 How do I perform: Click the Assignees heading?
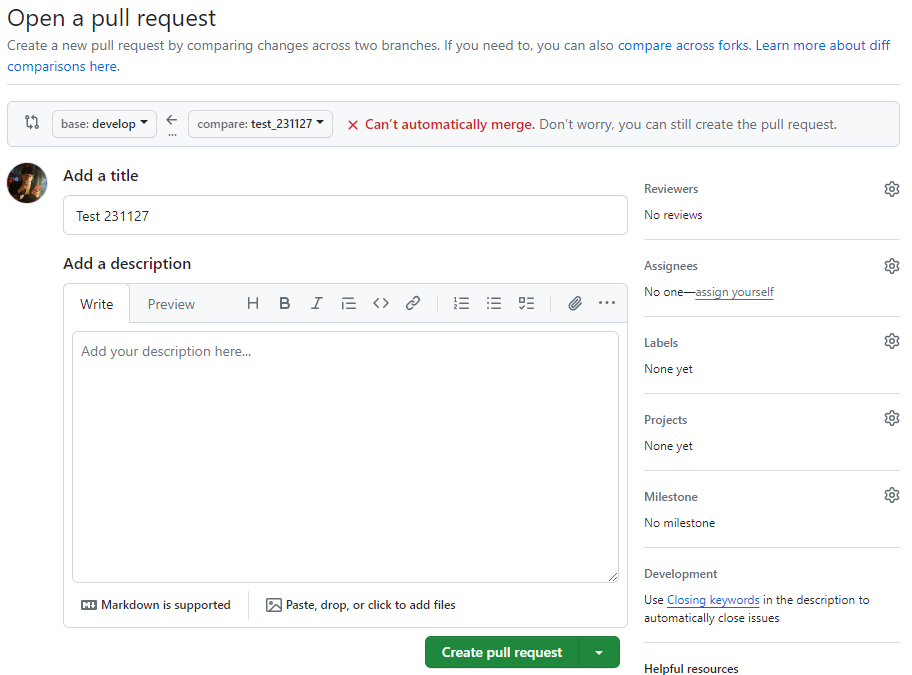pyautogui.click(x=671, y=266)
